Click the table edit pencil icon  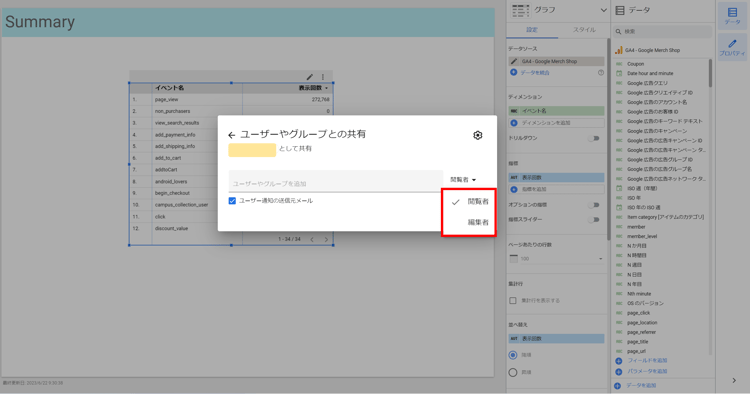309,77
